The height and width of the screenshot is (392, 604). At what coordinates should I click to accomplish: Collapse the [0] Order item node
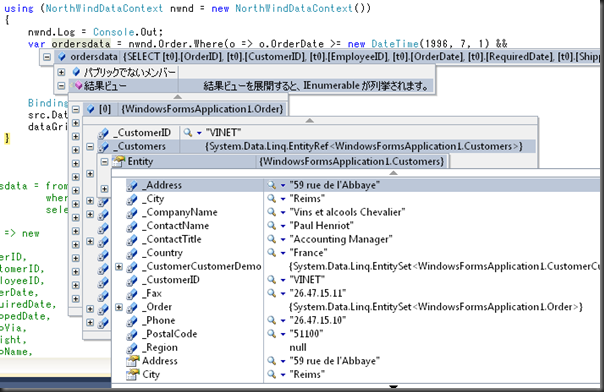coord(76,109)
